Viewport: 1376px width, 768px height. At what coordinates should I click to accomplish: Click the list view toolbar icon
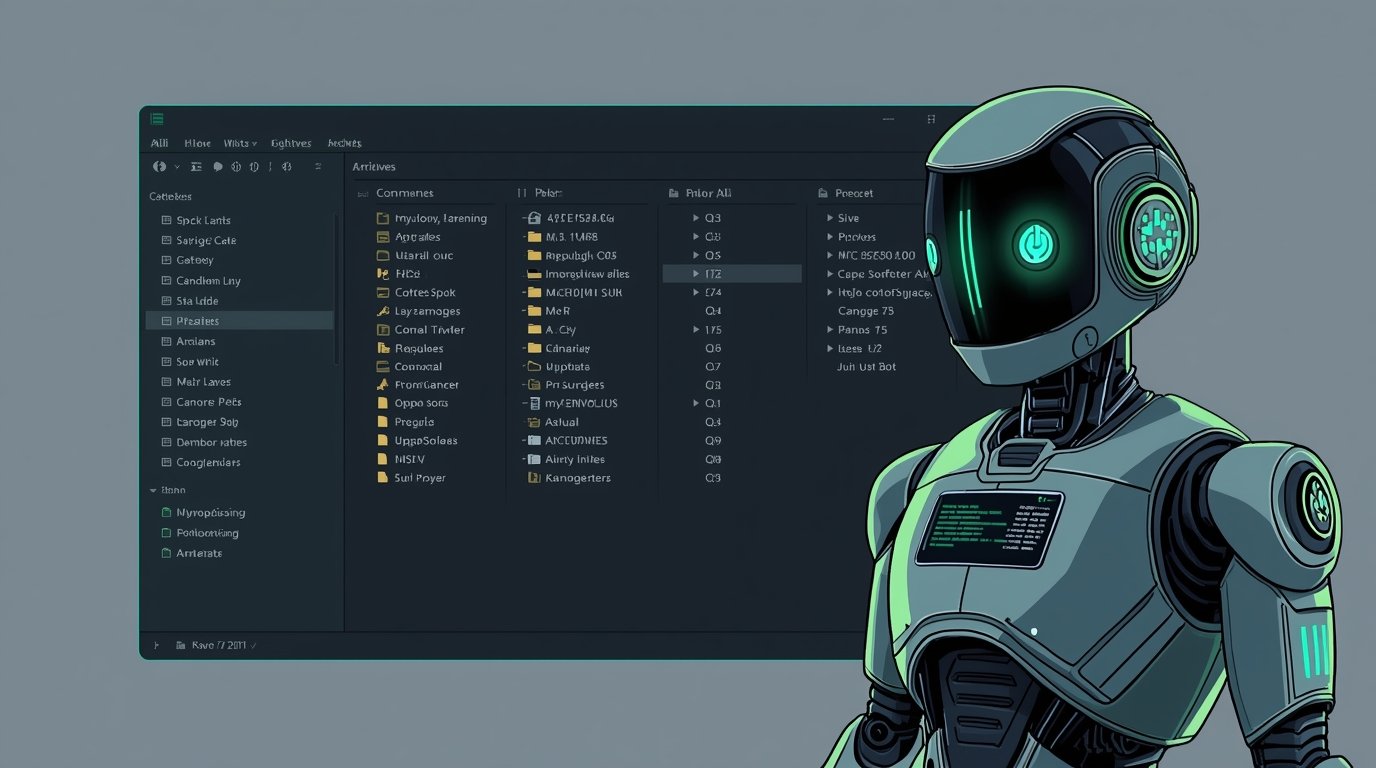point(196,167)
